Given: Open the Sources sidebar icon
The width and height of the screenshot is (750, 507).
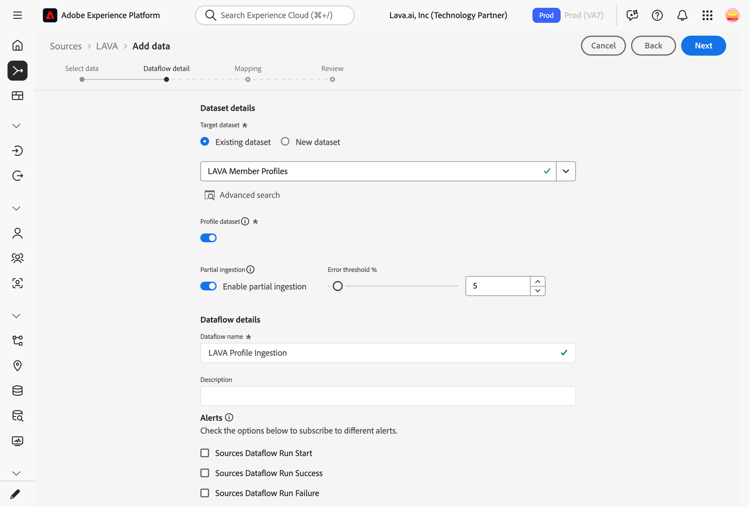Looking at the screenshot, I should click(x=17, y=71).
